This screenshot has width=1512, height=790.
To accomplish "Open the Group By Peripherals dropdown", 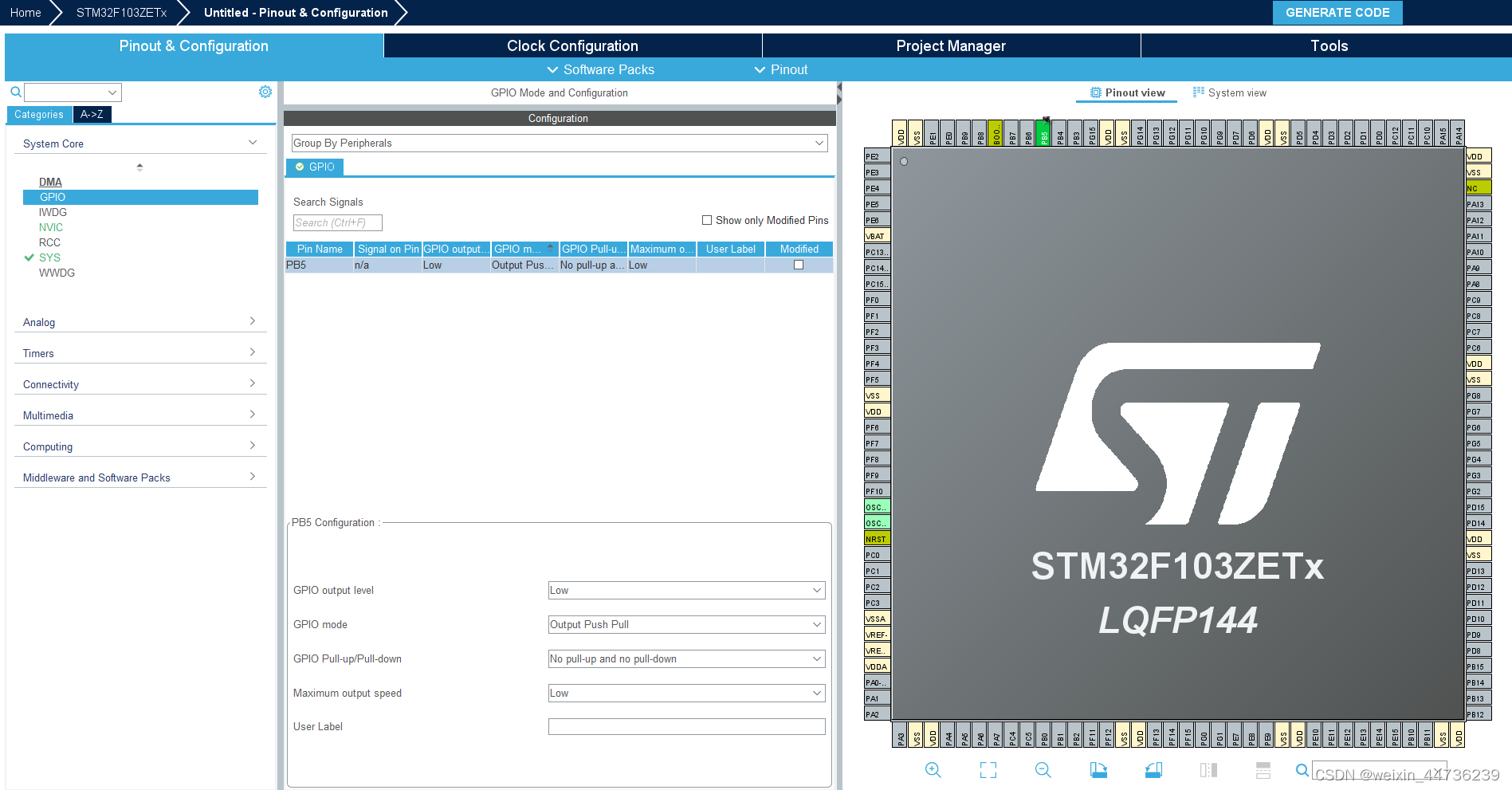I will tap(560, 143).
